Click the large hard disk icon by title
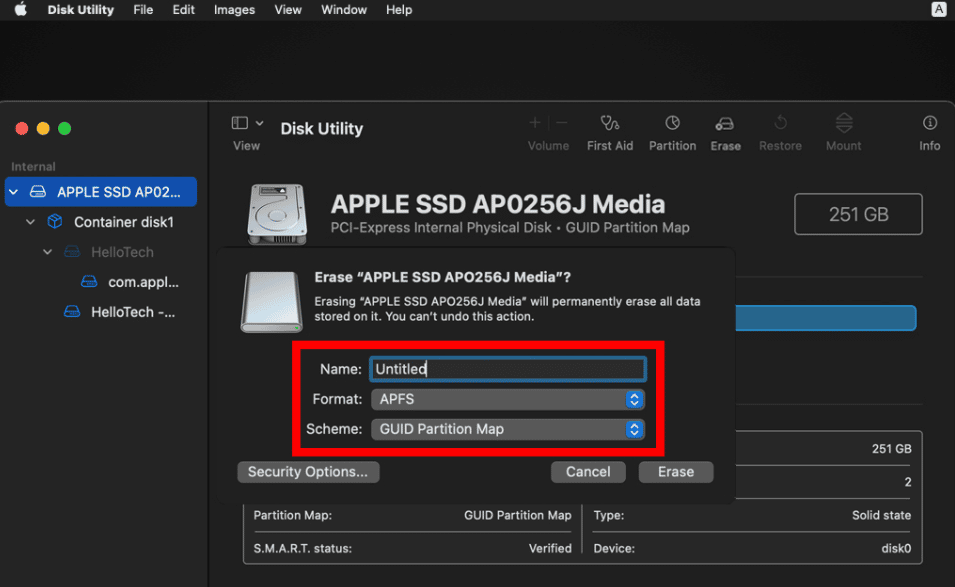This screenshot has height=587, width=955. [x=277, y=214]
